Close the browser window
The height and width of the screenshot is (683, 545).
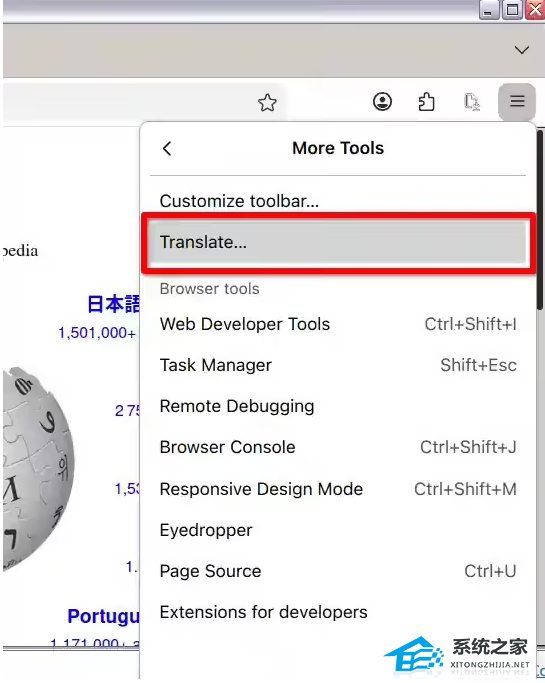[535, 10]
